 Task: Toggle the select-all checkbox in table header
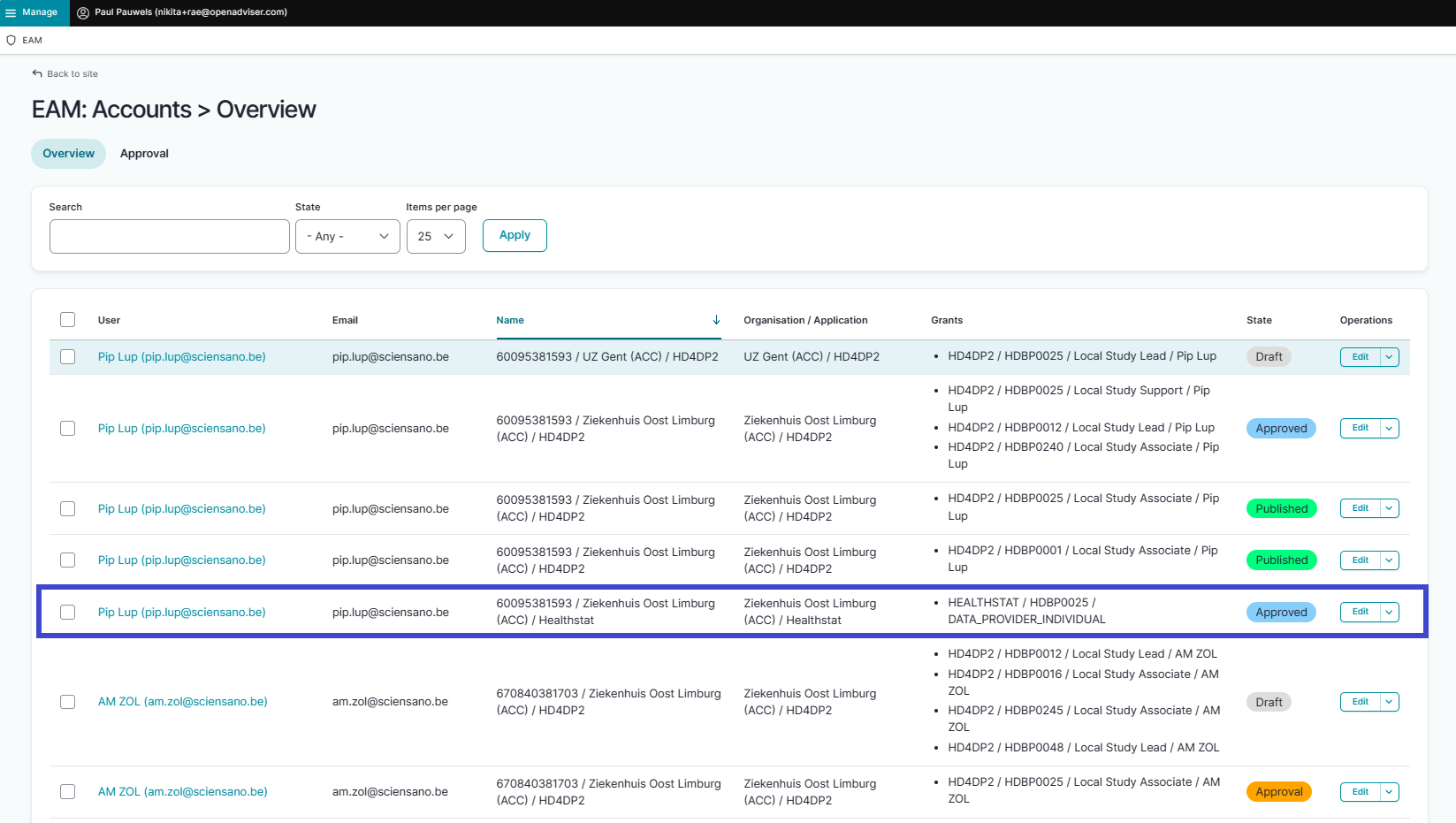coord(68,320)
